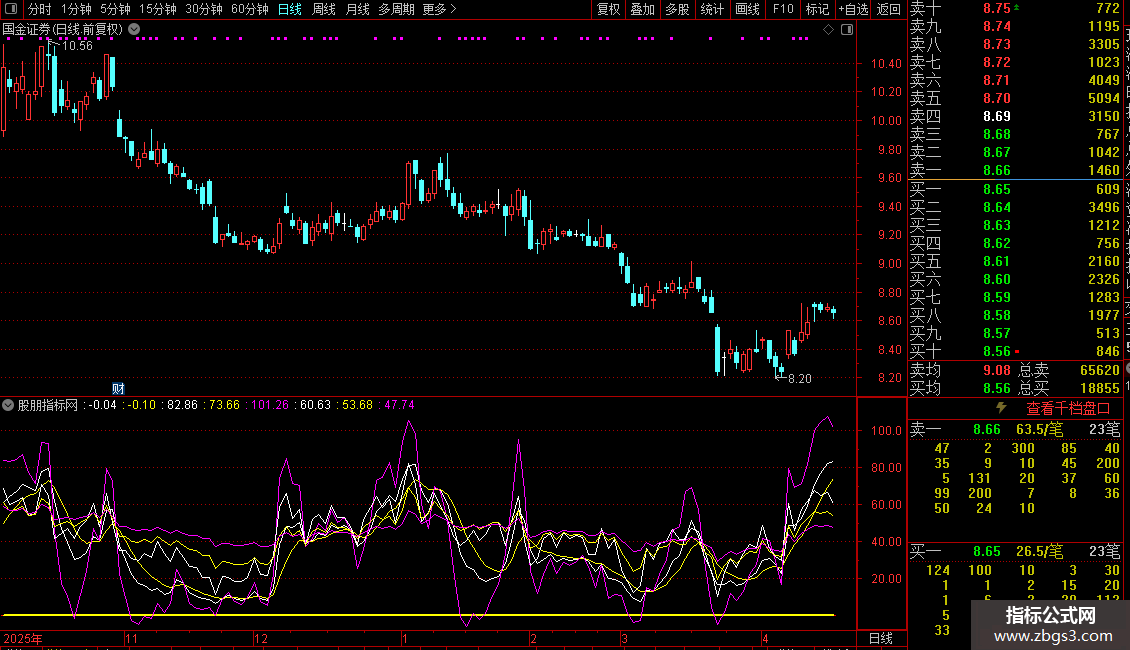
Task: Add the stock via +自选
Action: [x=852, y=9]
